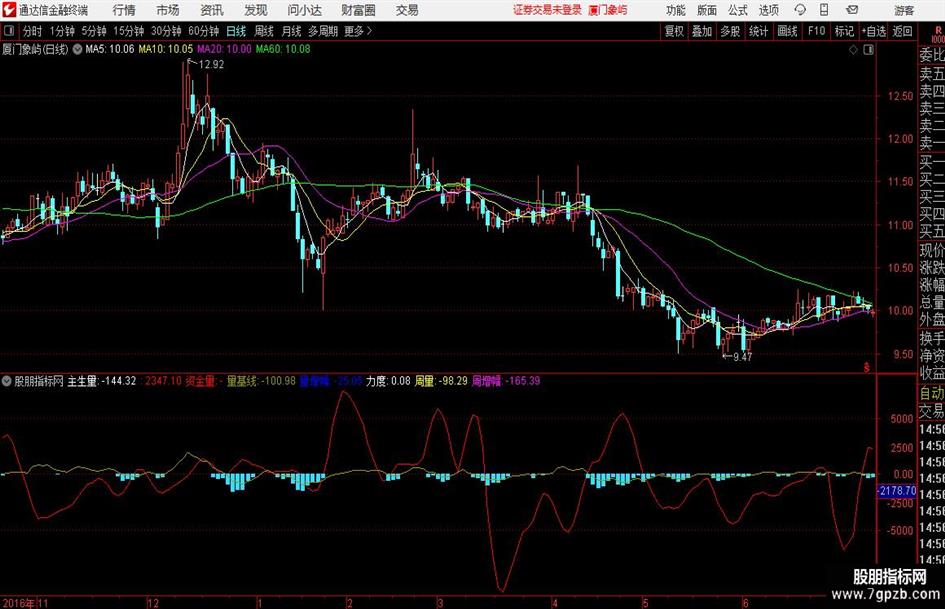The image size is (945, 609).
Task: Select the 日线 daily period tab
Action: tap(236, 31)
